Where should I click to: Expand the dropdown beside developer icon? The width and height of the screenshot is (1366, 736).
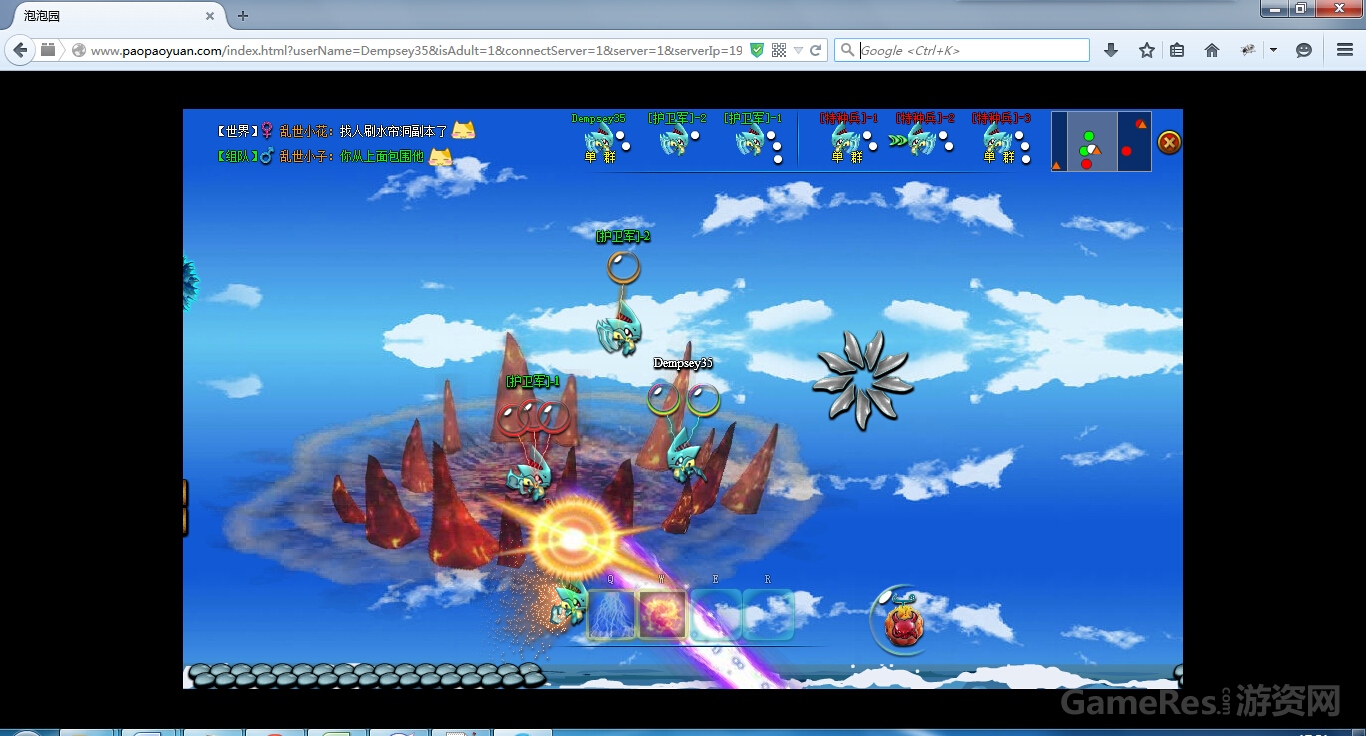pos(1273,50)
